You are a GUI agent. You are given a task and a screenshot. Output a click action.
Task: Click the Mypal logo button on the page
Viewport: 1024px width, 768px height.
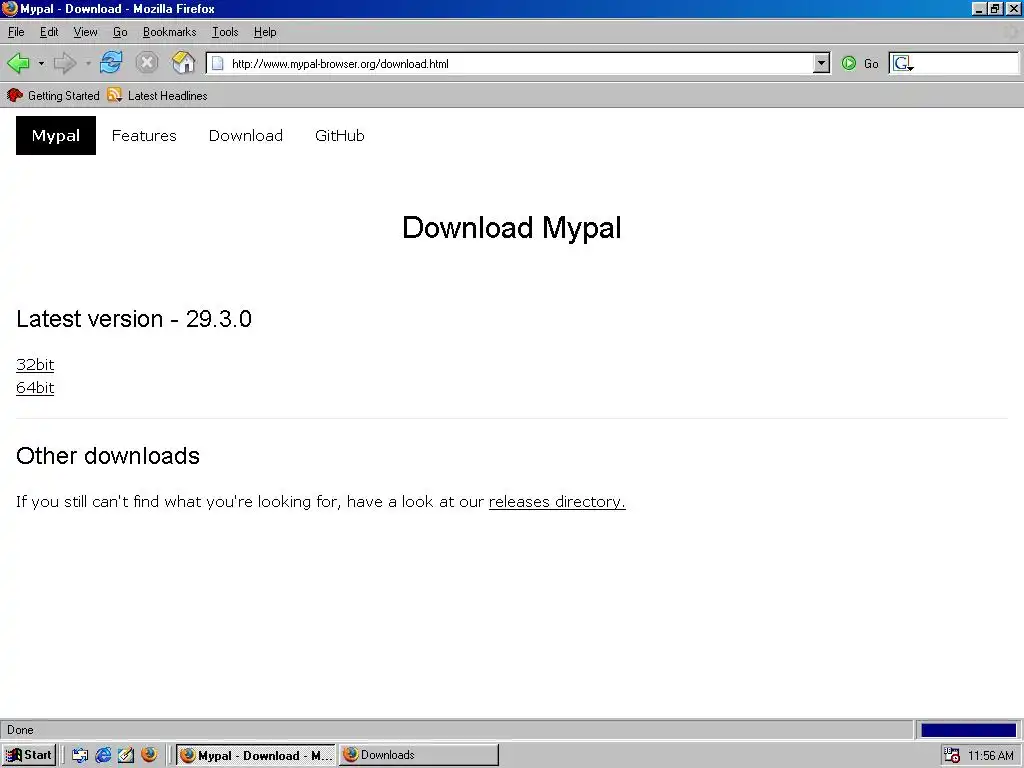tap(56, 135)
